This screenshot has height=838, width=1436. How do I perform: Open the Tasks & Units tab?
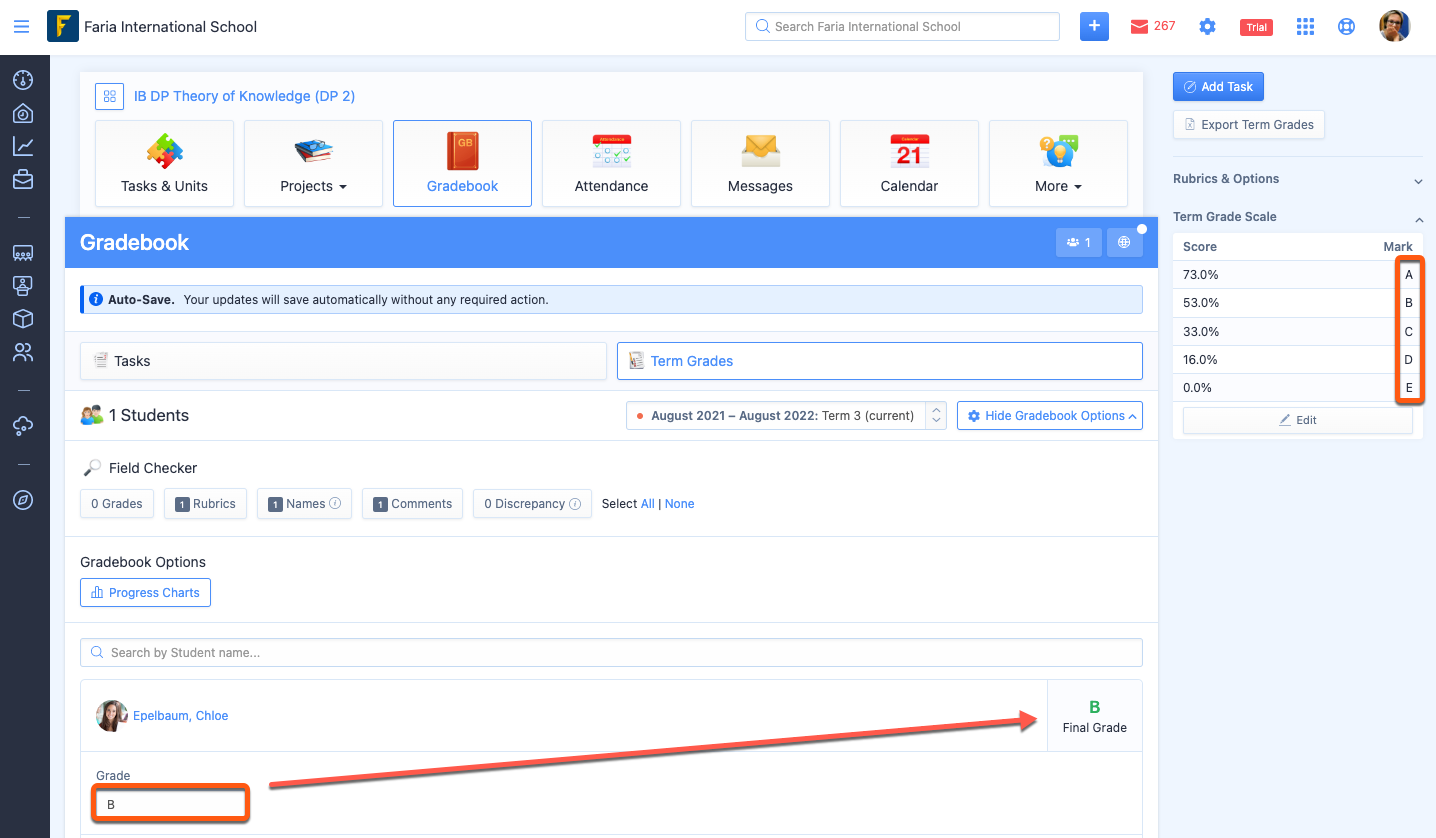(x=164, y=163)
